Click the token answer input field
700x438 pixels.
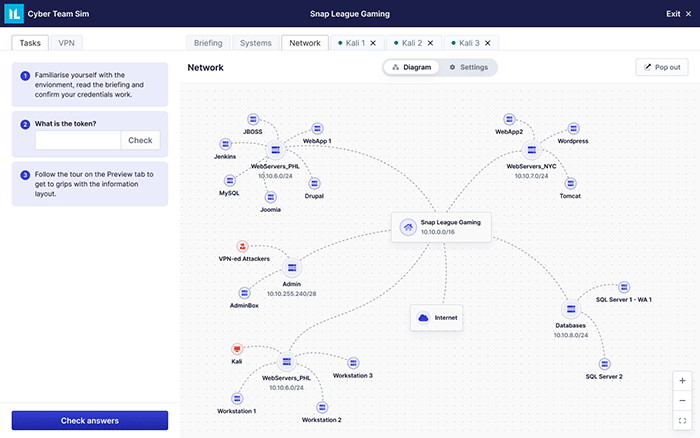pos(78,141)
